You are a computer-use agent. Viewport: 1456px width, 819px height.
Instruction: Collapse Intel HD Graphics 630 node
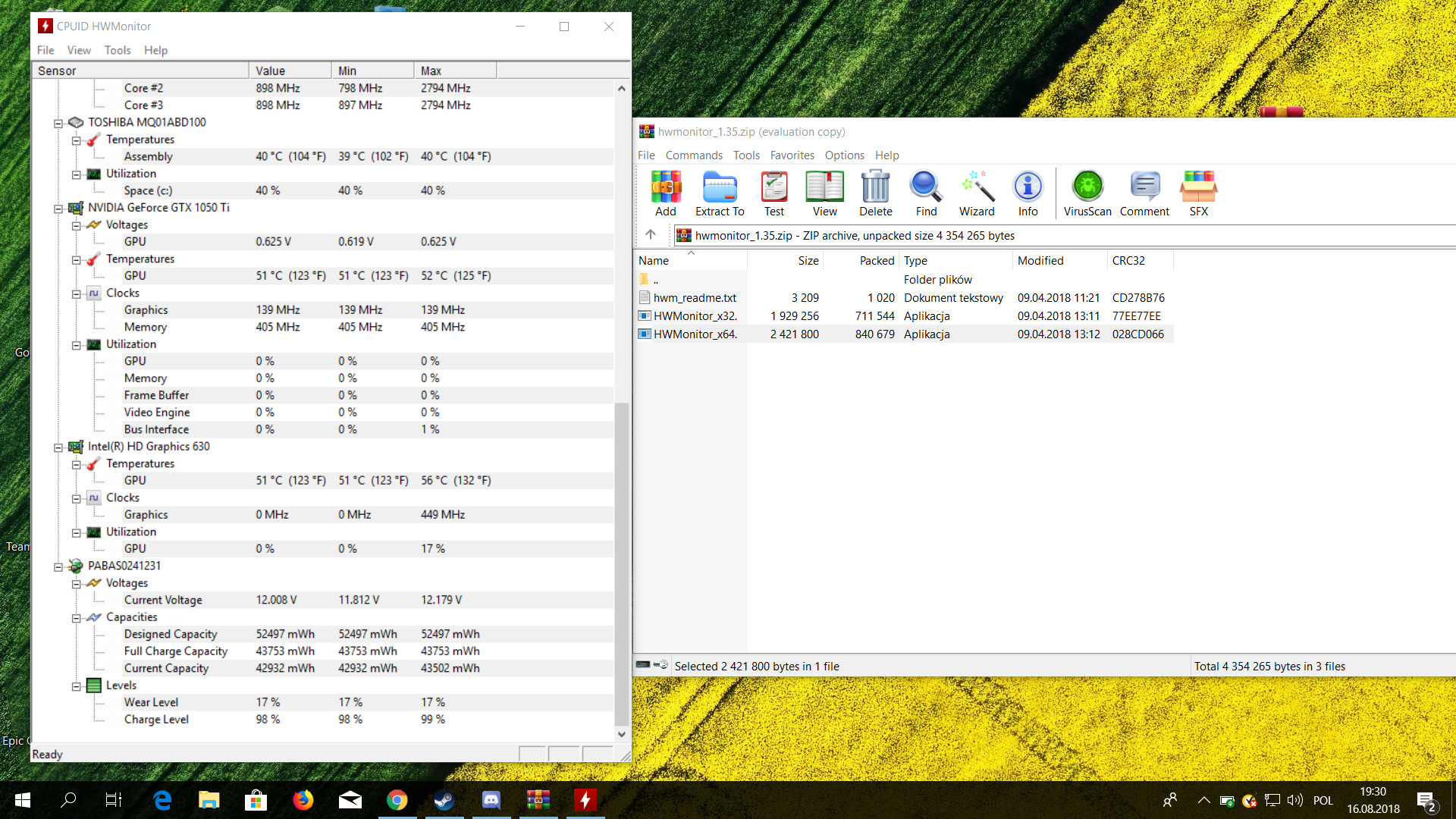pyautogui.click(x=58, y=447)
